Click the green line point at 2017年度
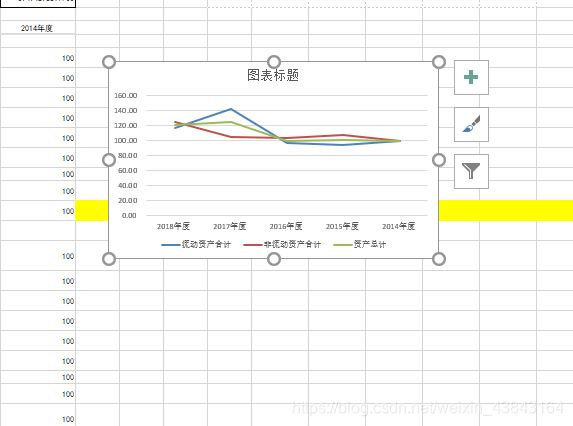Viewport: 573px width, 426px height. click(x=231, y=122)
